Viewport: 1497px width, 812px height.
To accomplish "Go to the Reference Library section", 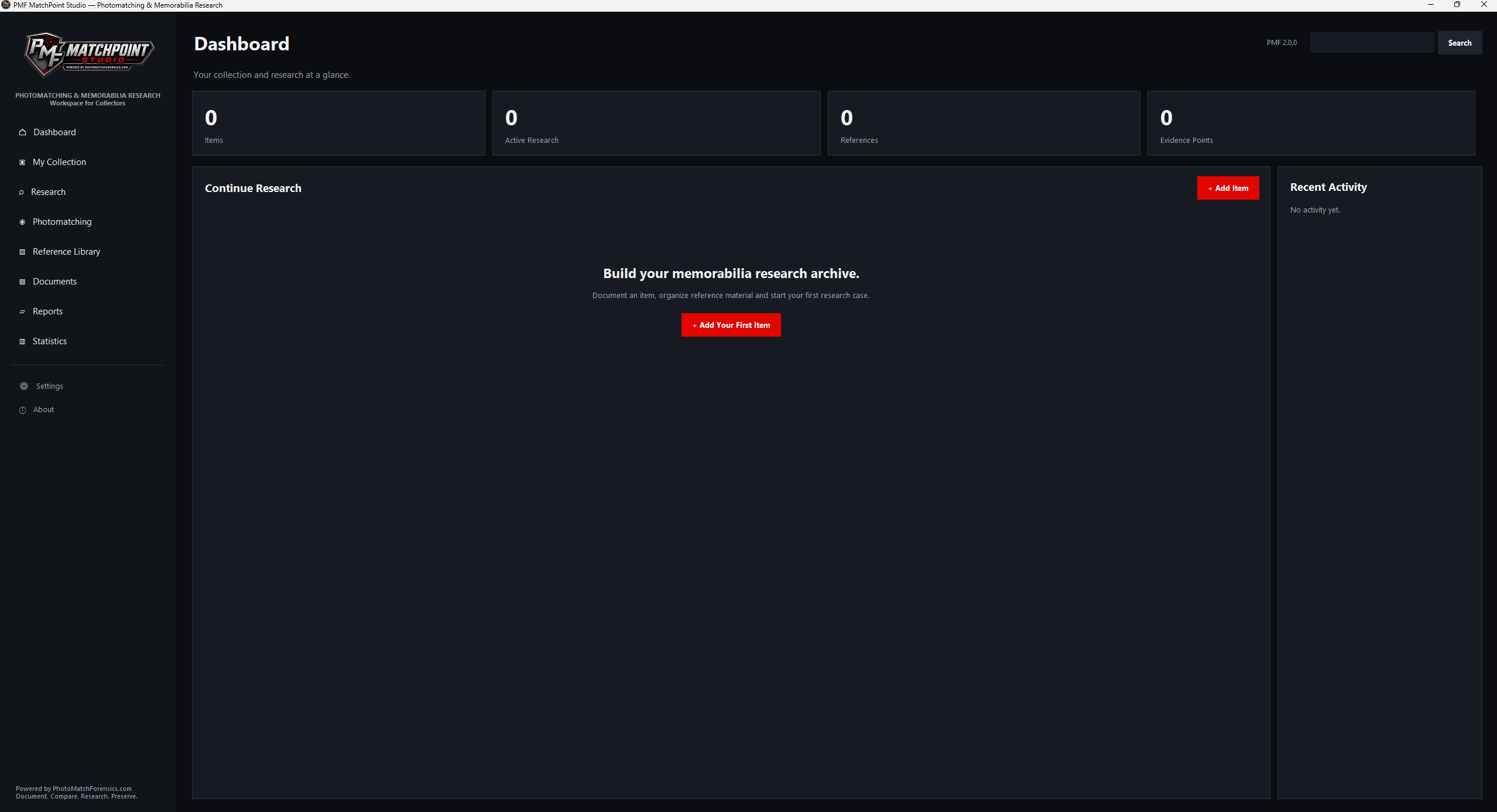I will [66, 252].
